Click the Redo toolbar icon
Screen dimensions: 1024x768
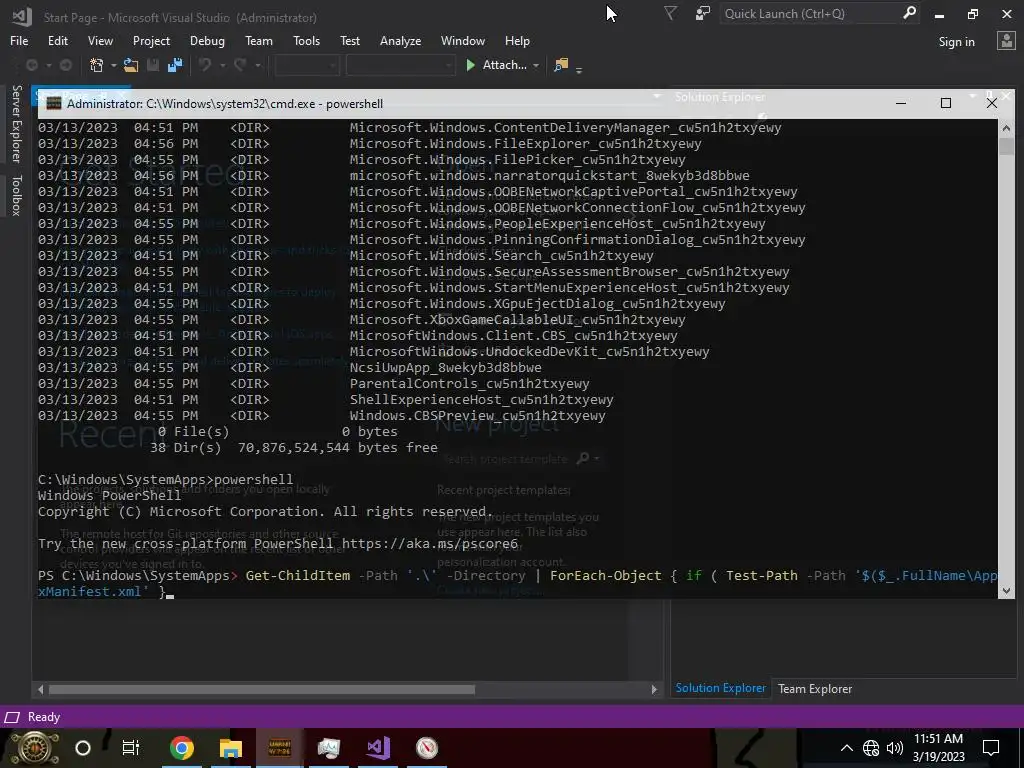240,65
